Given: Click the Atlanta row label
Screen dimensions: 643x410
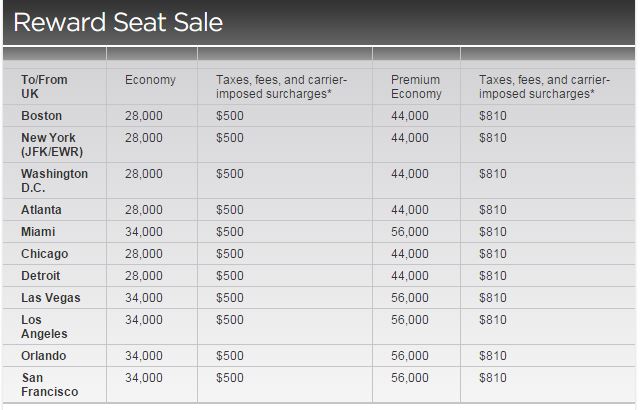Looking at the screenshot, I should [41, 210].
